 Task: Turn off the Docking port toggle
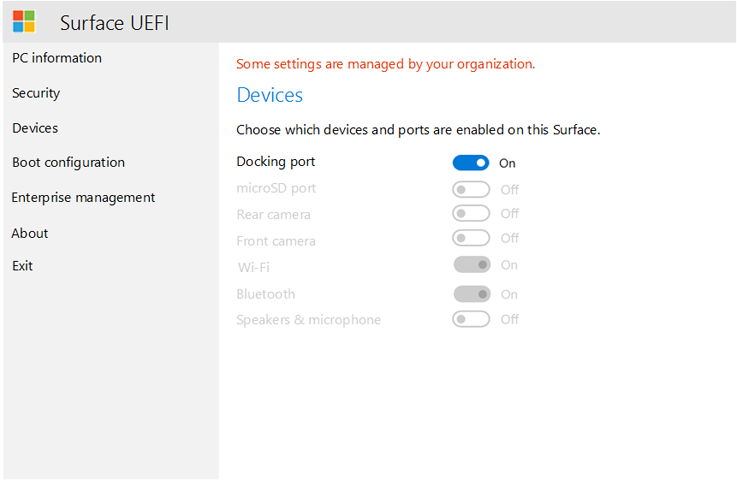click(471, 163)
